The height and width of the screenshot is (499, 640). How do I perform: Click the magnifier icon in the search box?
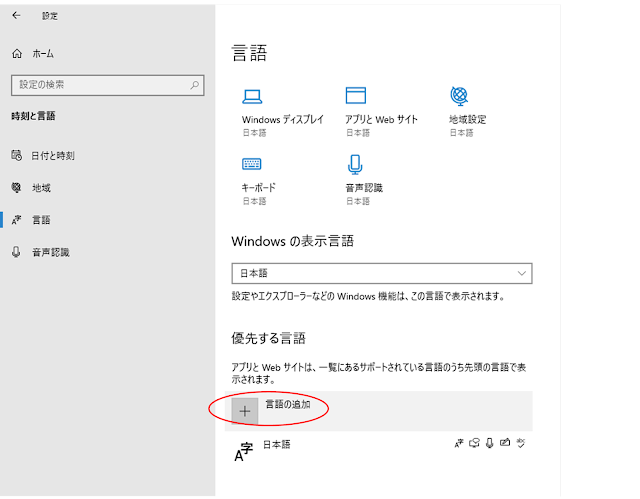point(195,85)
